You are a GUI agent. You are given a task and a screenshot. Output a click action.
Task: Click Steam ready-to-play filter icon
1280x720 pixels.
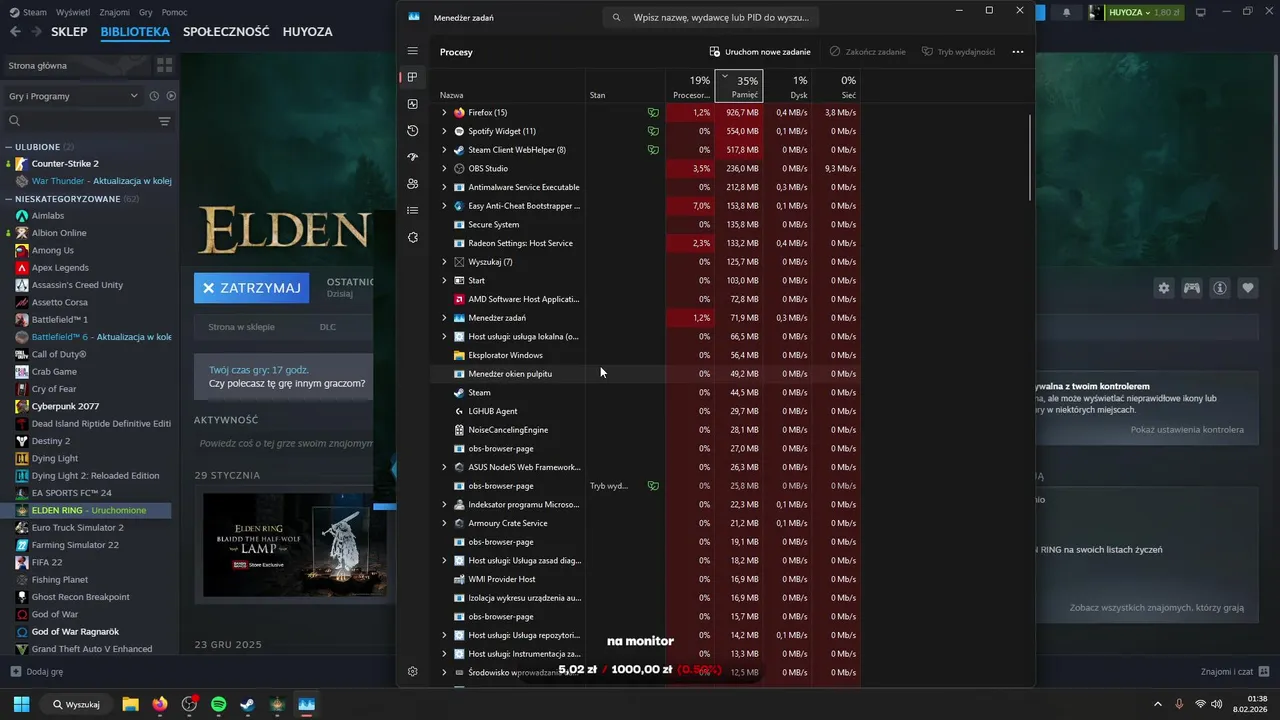(171, 96)
